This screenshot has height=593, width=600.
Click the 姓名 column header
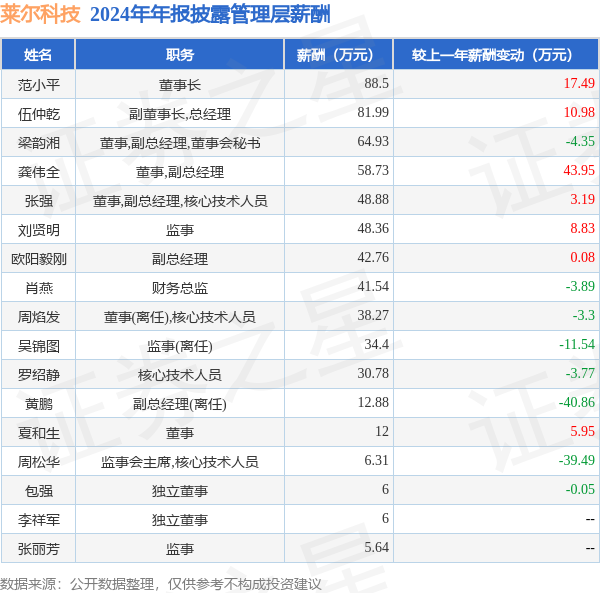tap(38, 55)
